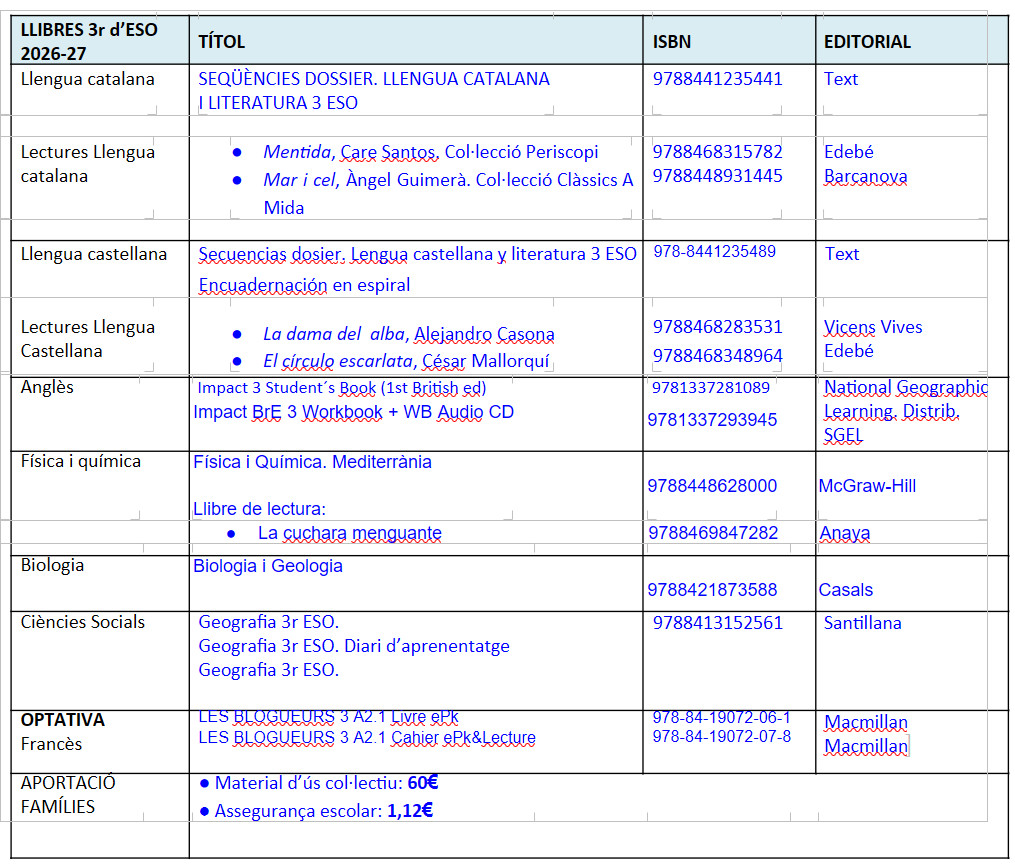Click publisher 'Barcanova'

pyautogui.click(x=865, y=176)
